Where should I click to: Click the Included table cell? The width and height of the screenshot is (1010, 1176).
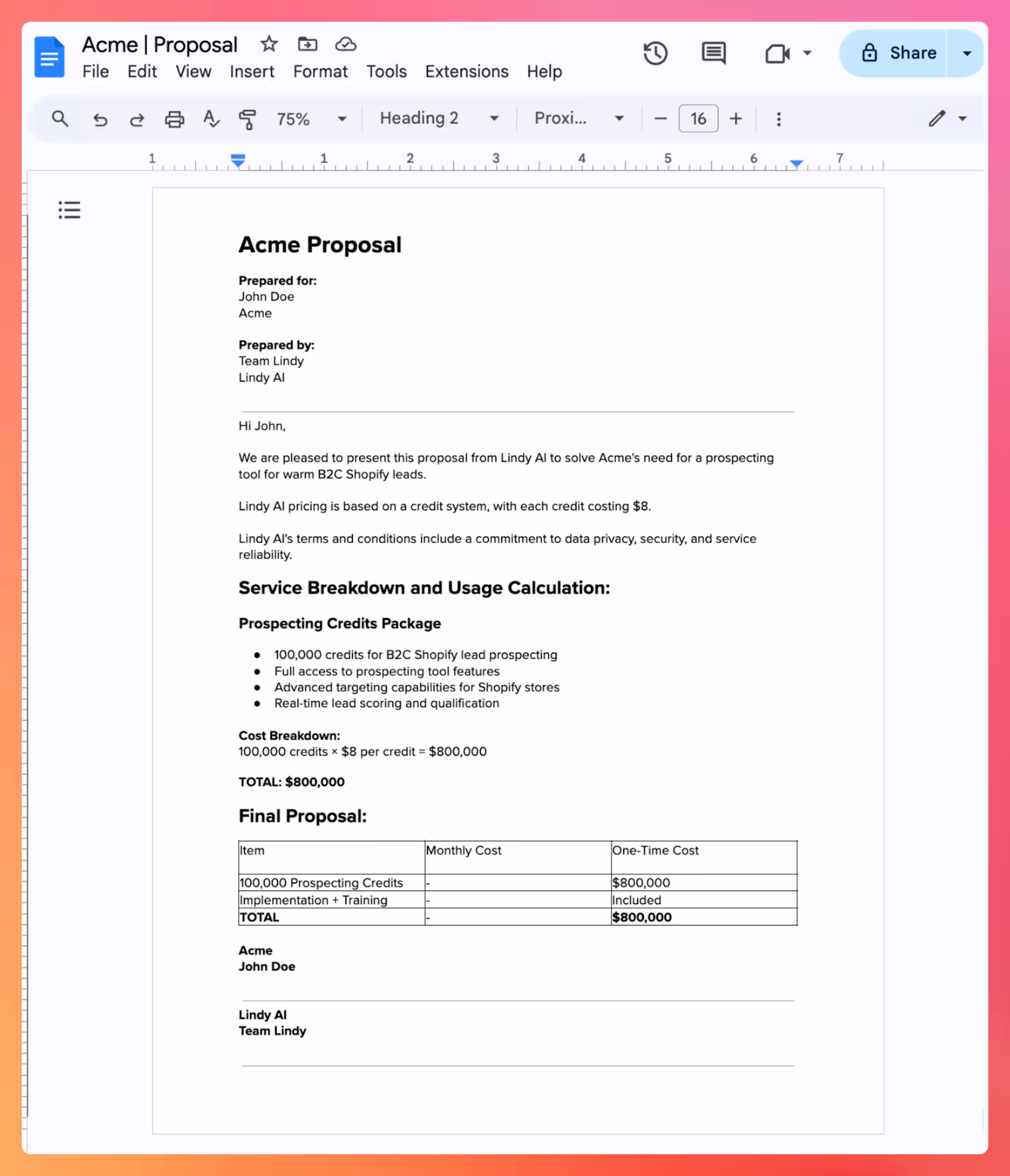click(x=703, y=900)
